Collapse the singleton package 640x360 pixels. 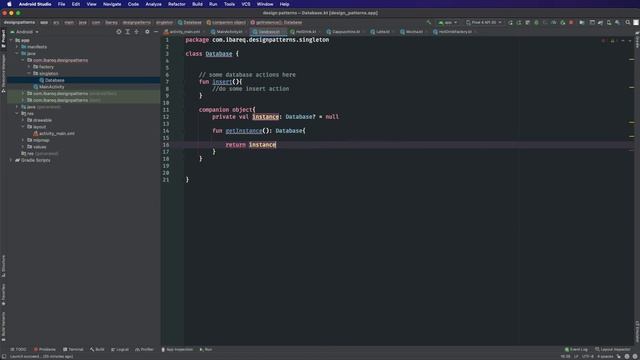pyautogui.click(x=29, y=73)
